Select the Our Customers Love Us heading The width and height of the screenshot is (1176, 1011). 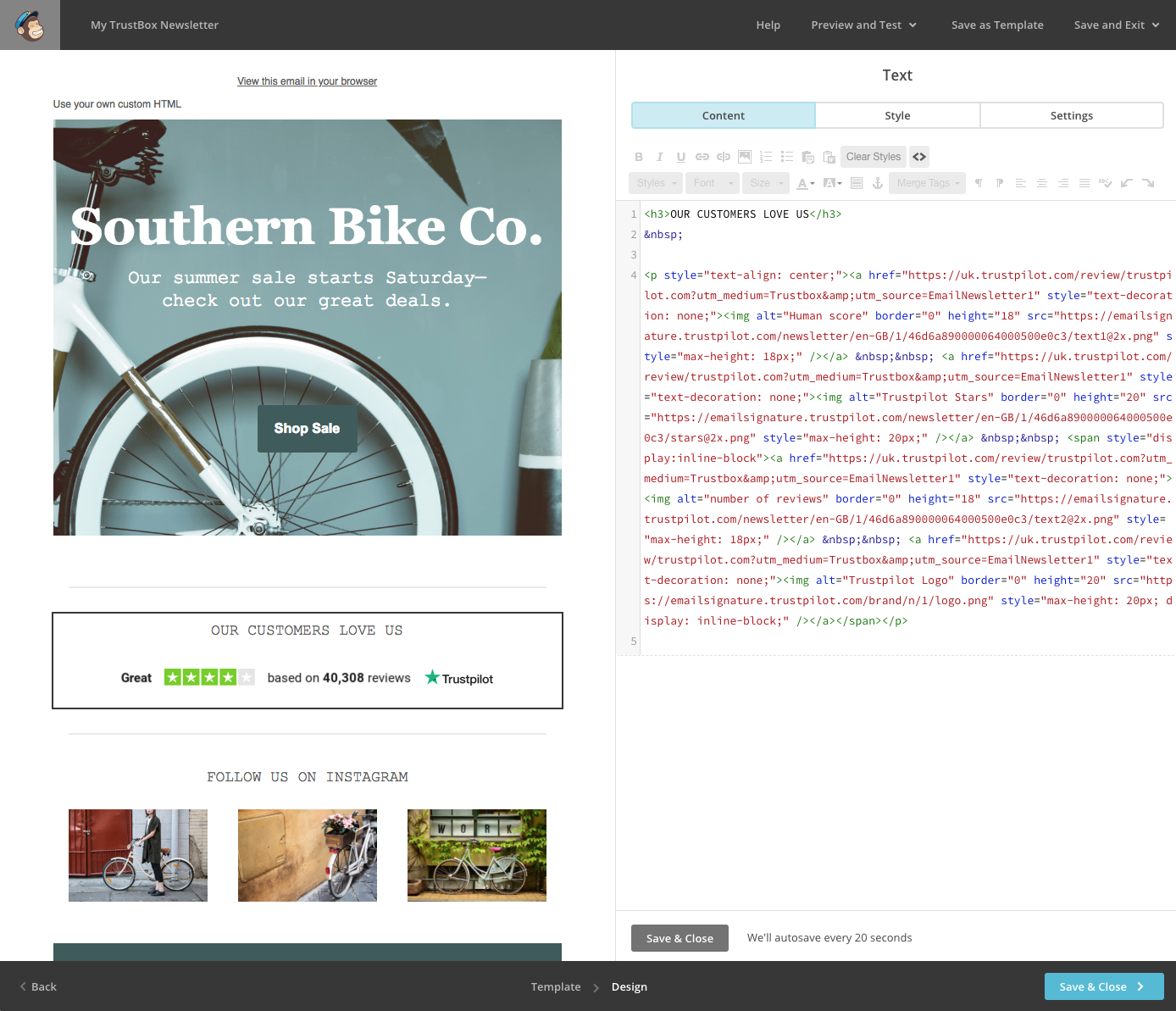(307, 630)
